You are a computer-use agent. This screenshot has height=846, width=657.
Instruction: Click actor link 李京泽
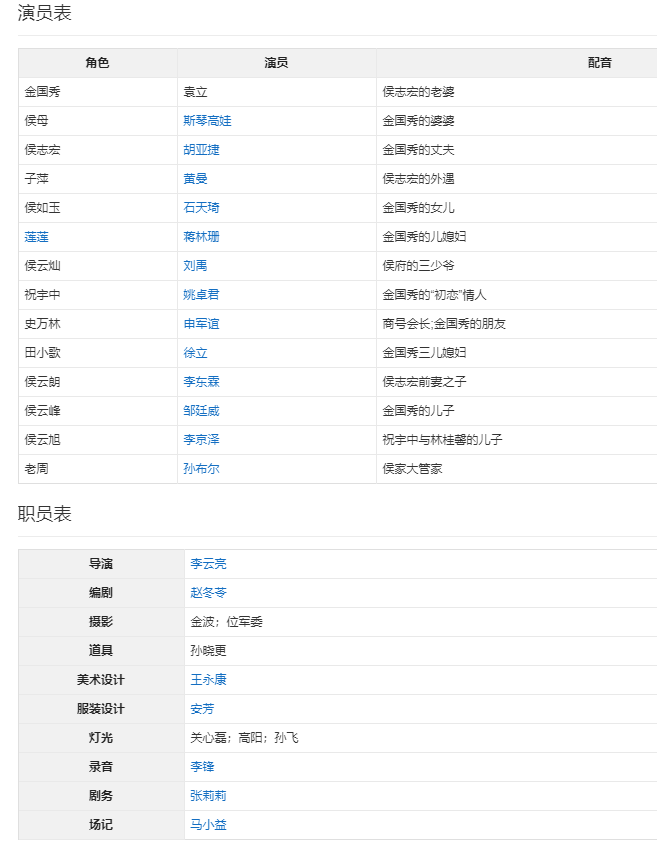click(201, 440)
